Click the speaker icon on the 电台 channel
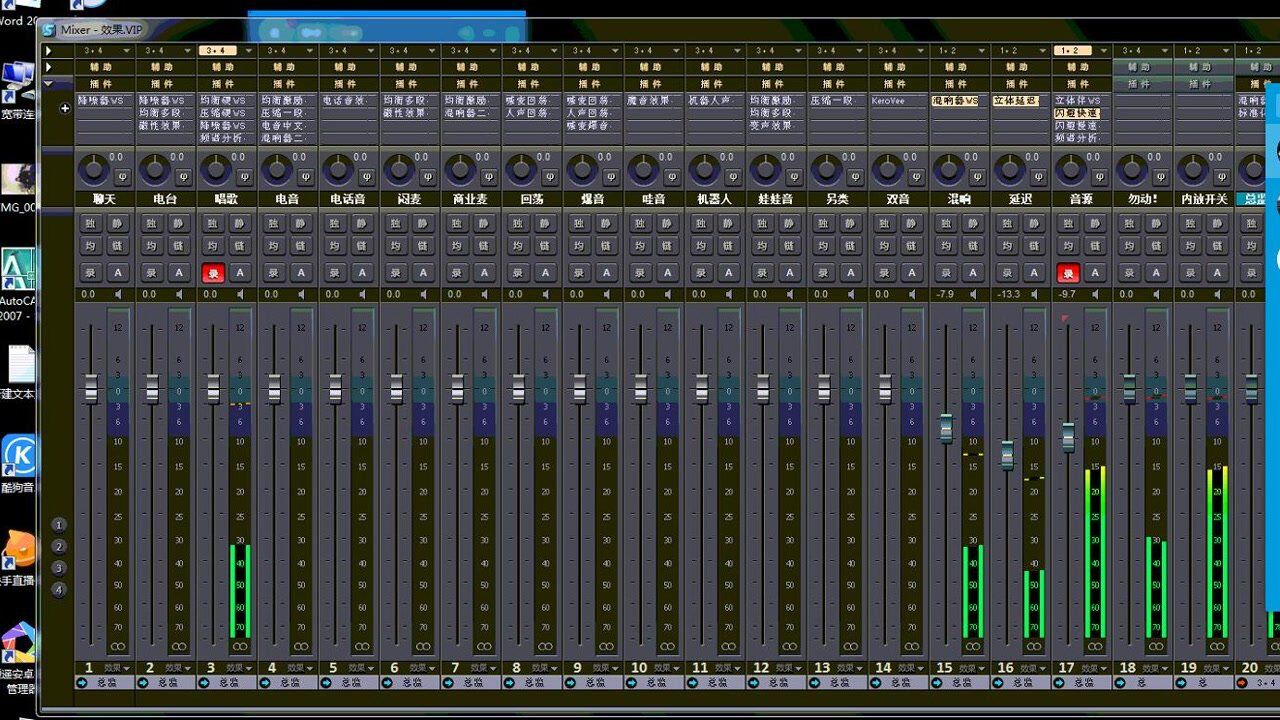Image resolution: width=1280 pixels, height=720 pixels. [x=181, y=294]
